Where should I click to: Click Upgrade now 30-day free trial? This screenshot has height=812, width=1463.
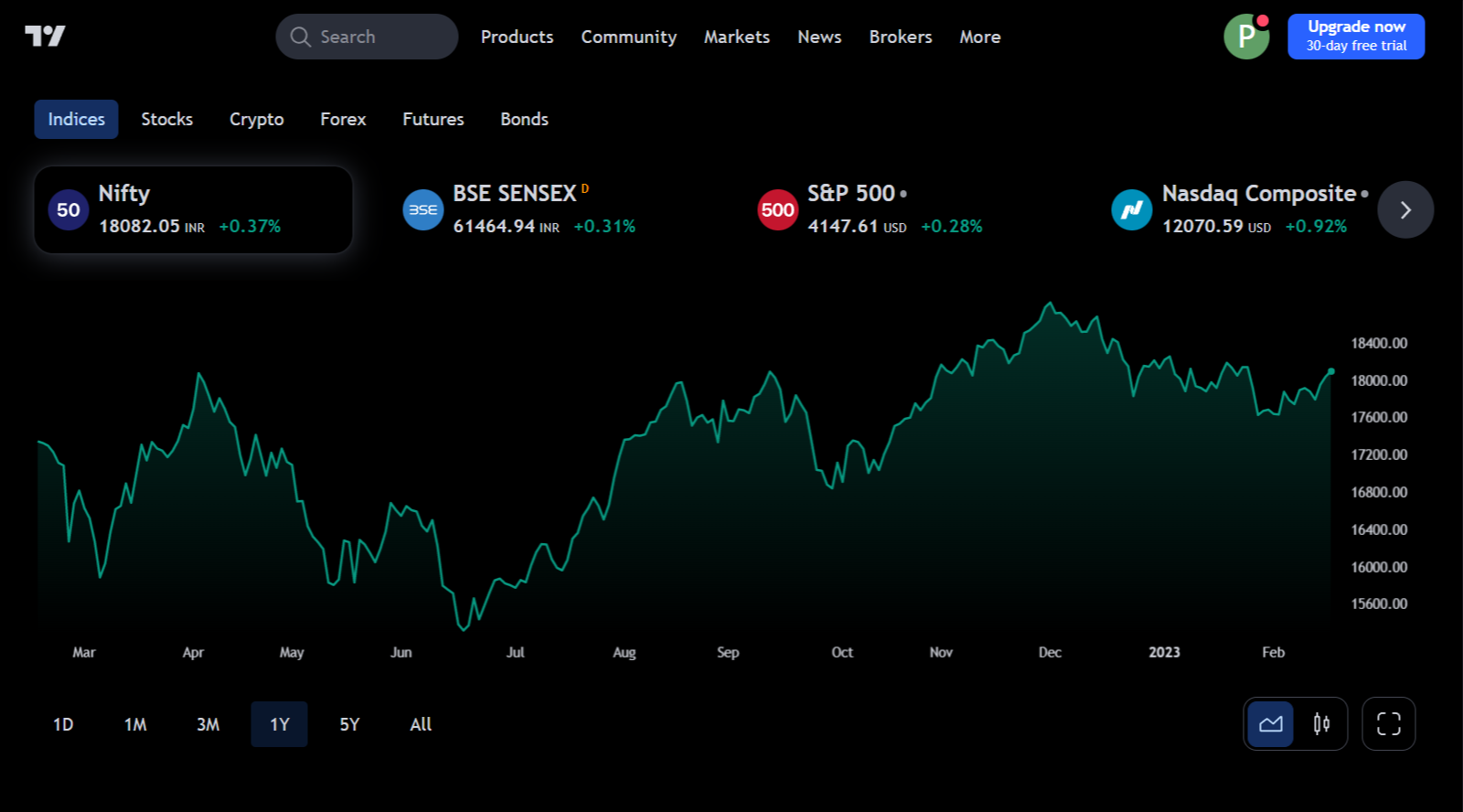(1356, 37)
